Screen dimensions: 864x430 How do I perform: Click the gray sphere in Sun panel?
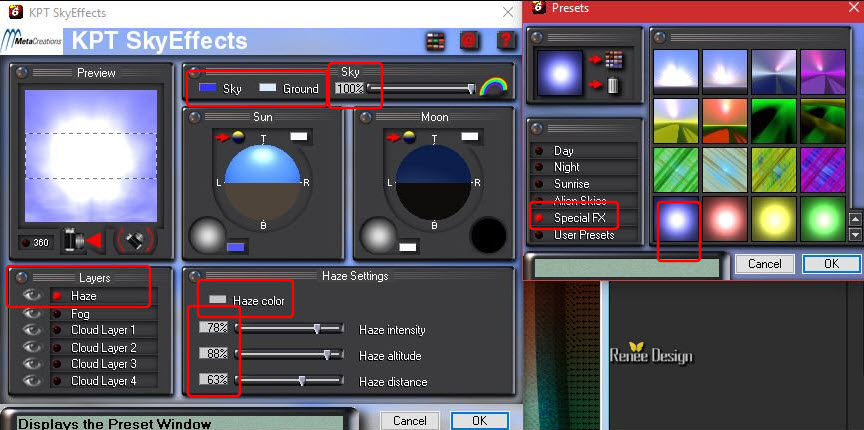(x=207, y=236)
